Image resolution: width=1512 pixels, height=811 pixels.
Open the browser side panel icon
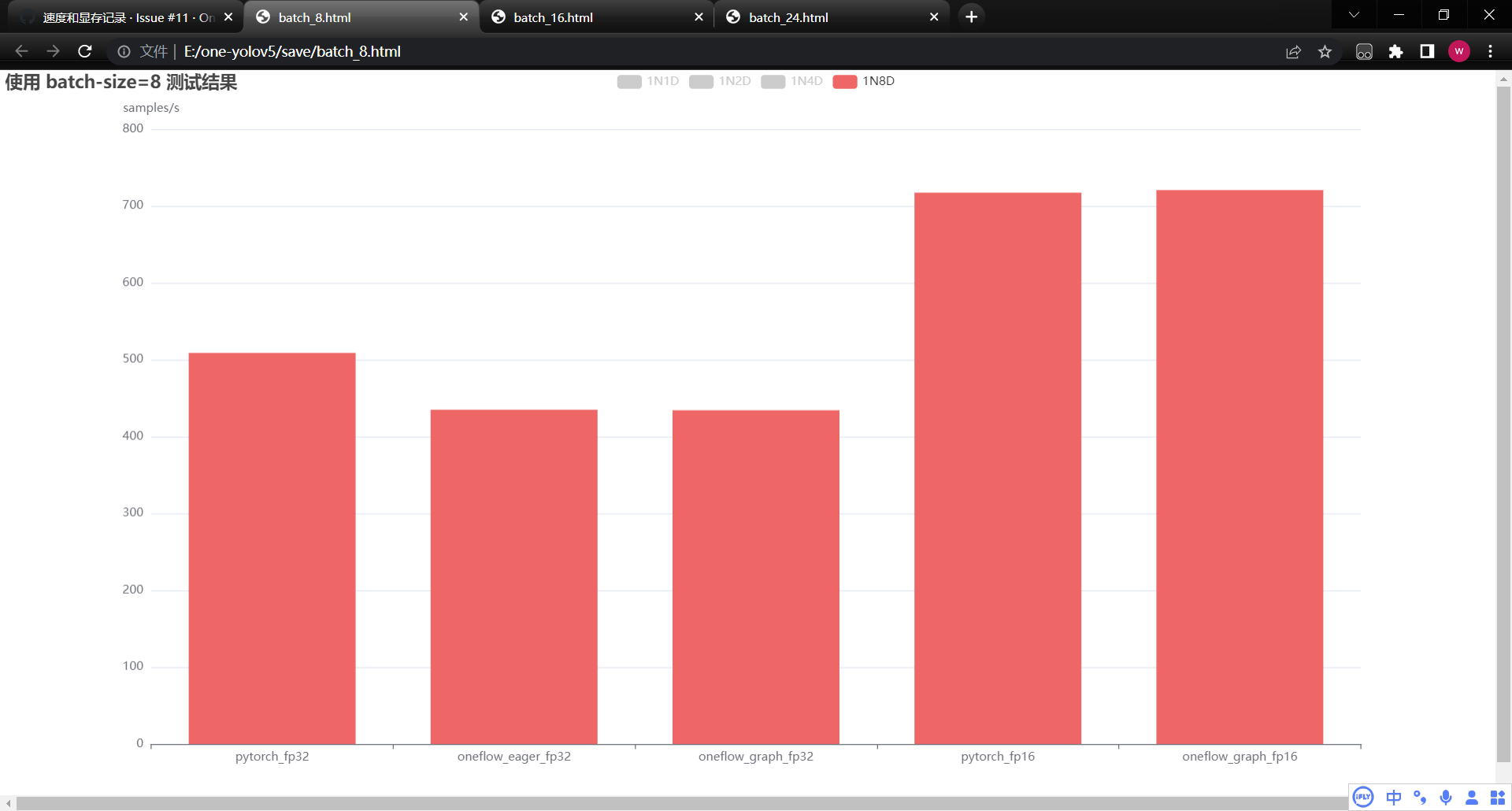[1426, 51]
